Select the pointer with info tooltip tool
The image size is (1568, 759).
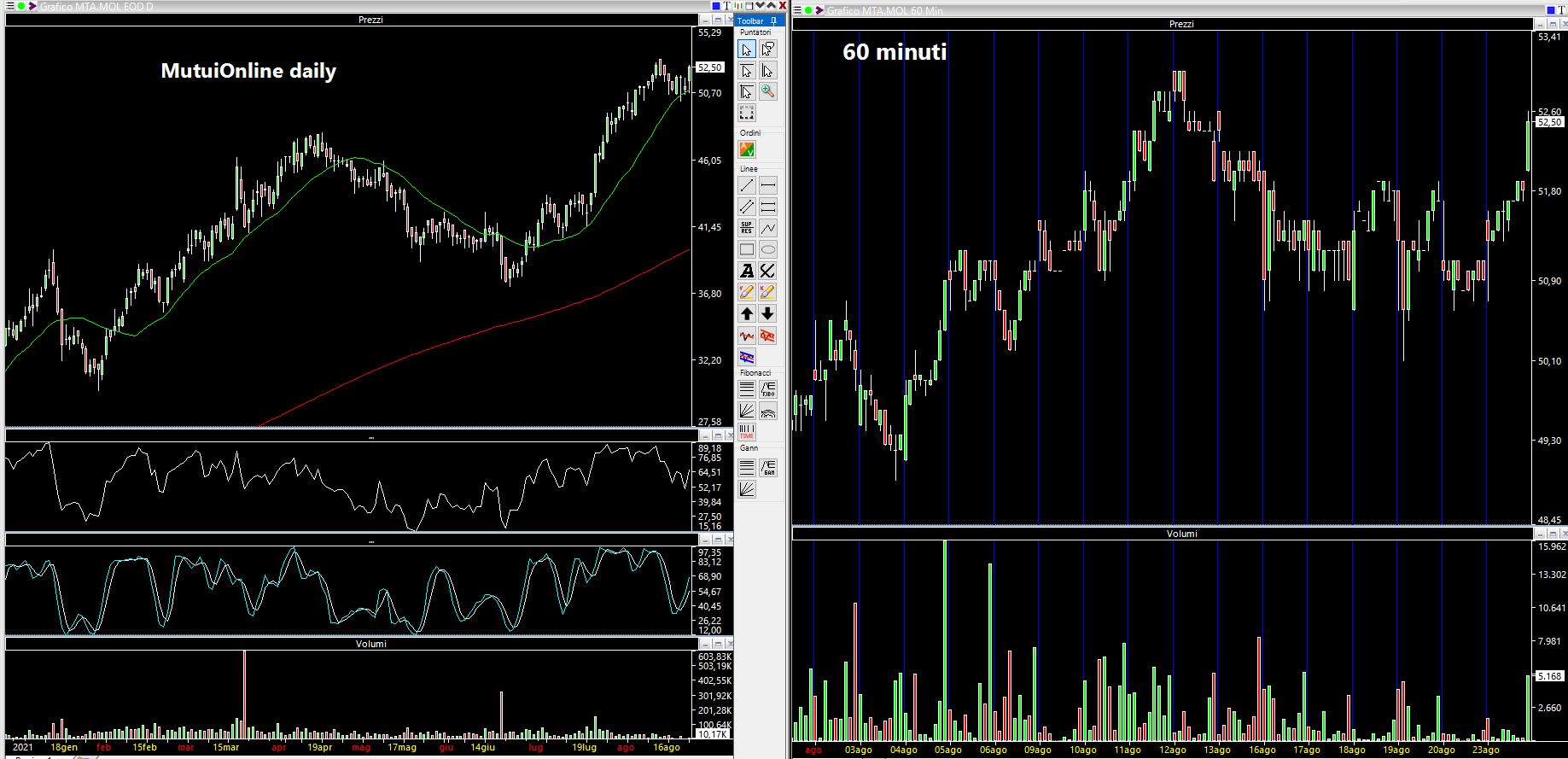[x=768, y=50]
